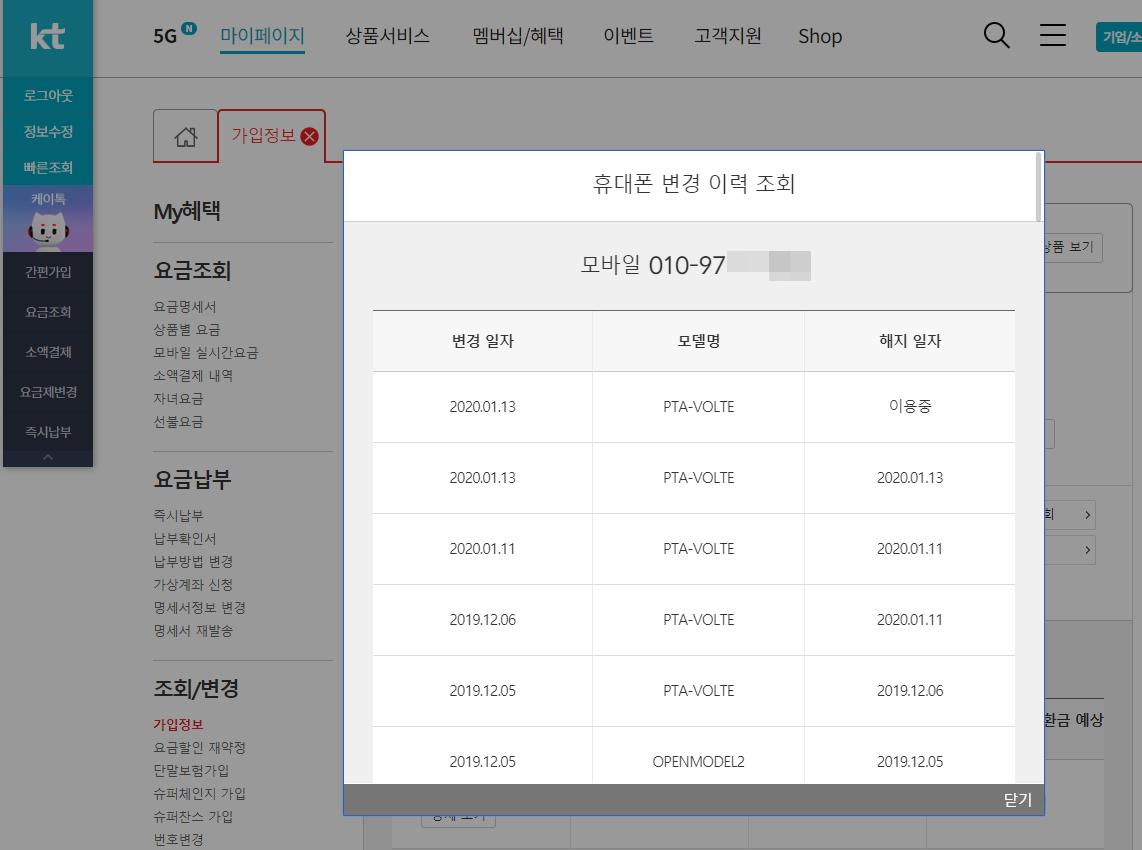Open My혜택 heading link
1142x850 pixels.
[187, 211]
